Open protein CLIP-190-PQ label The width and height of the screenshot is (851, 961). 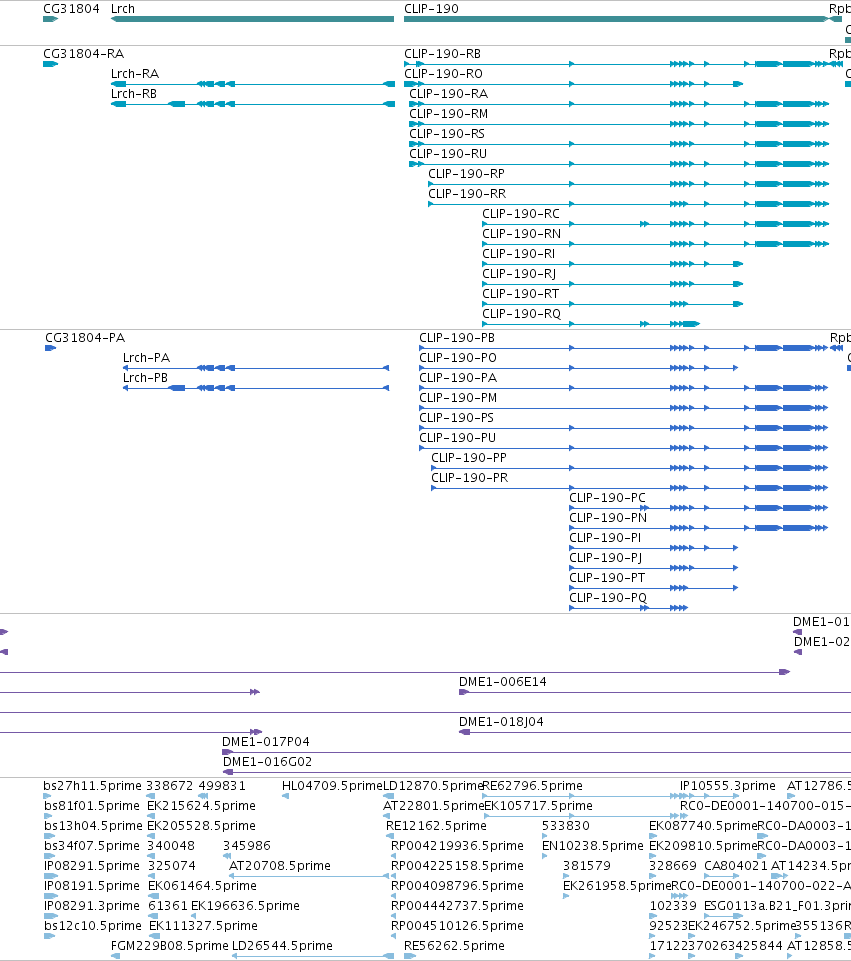pos(608,598)
